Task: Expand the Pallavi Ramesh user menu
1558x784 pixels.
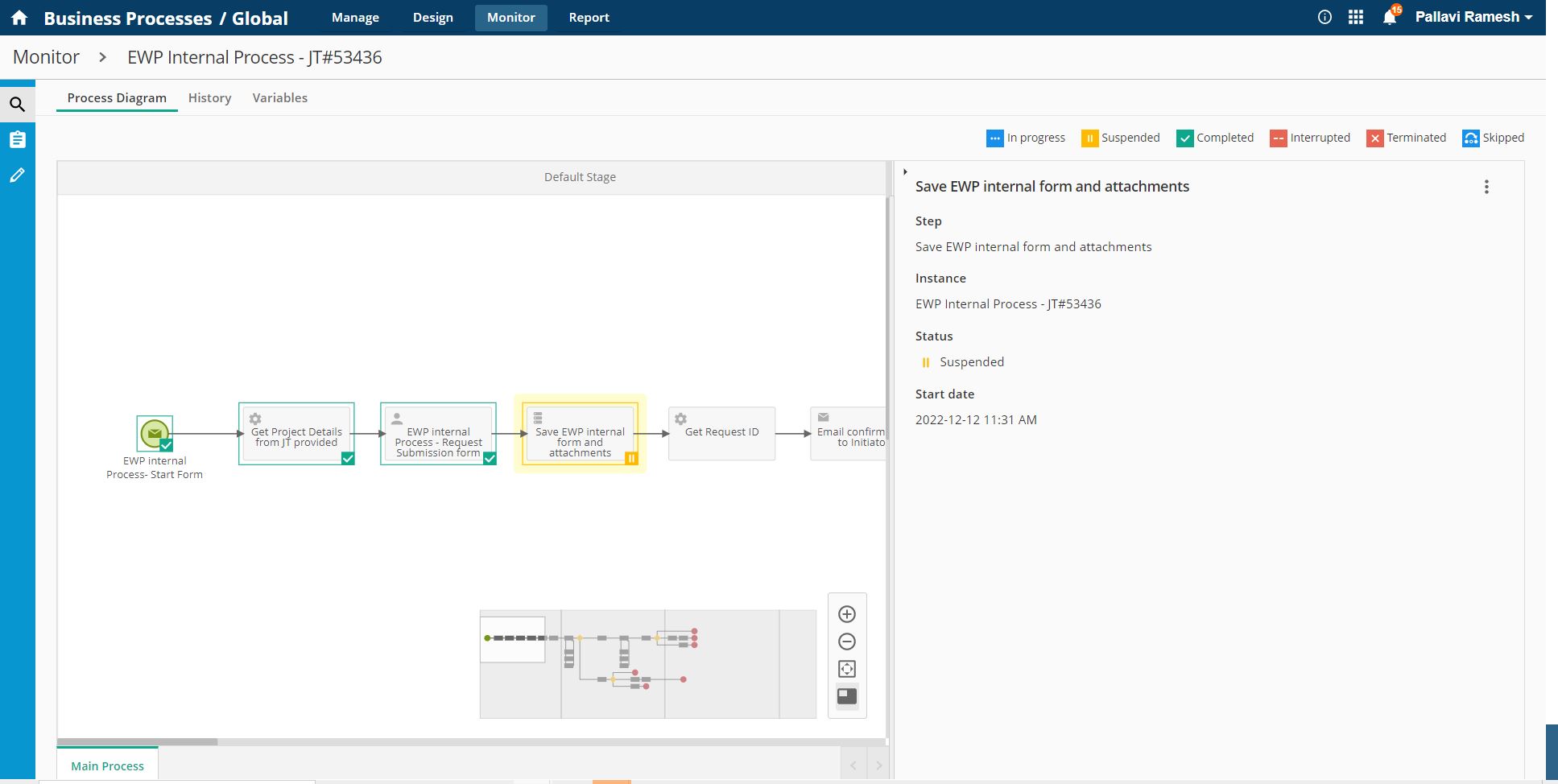Action: 1473,18
